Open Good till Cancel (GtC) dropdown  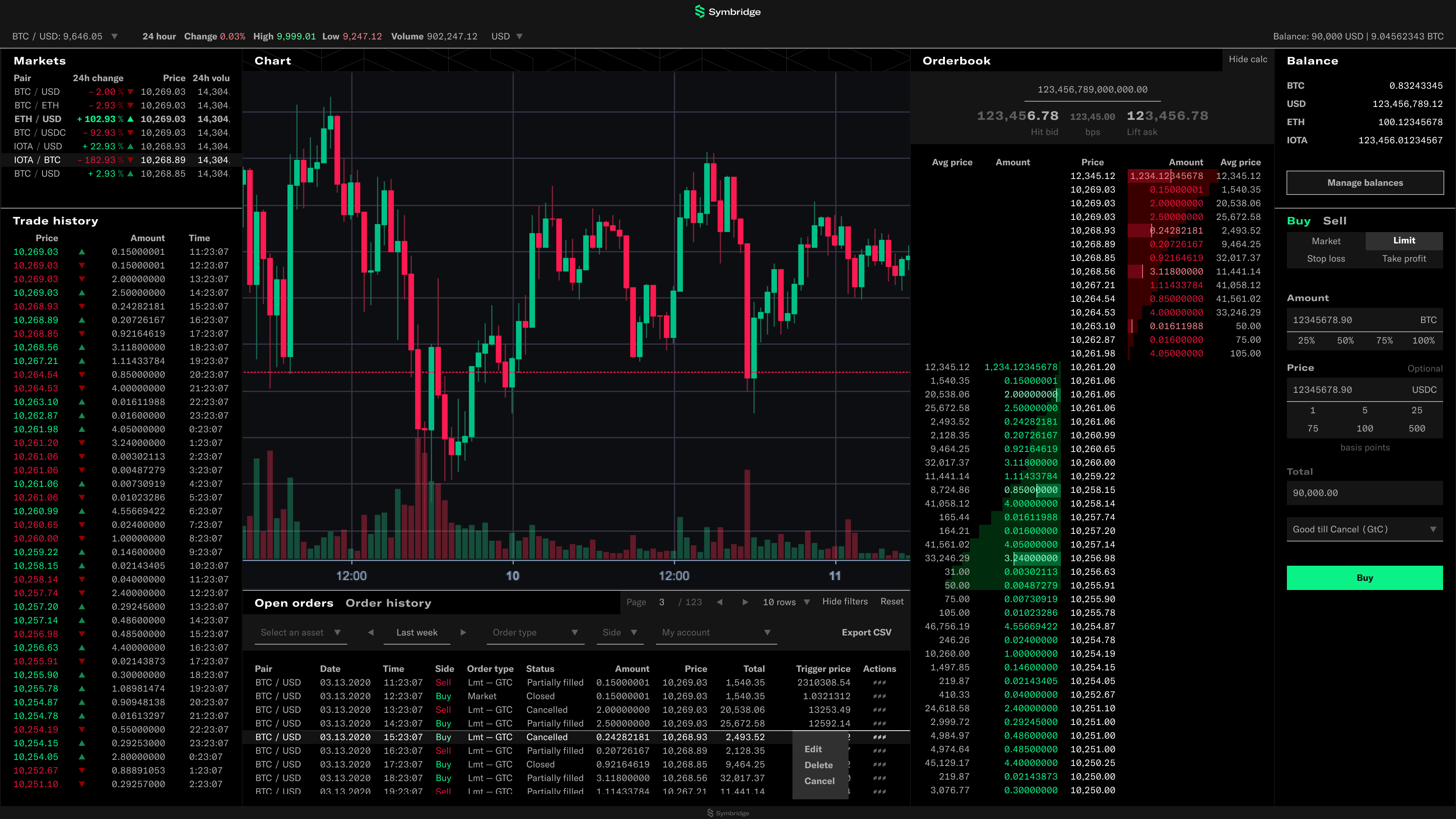pos(1365,530)
